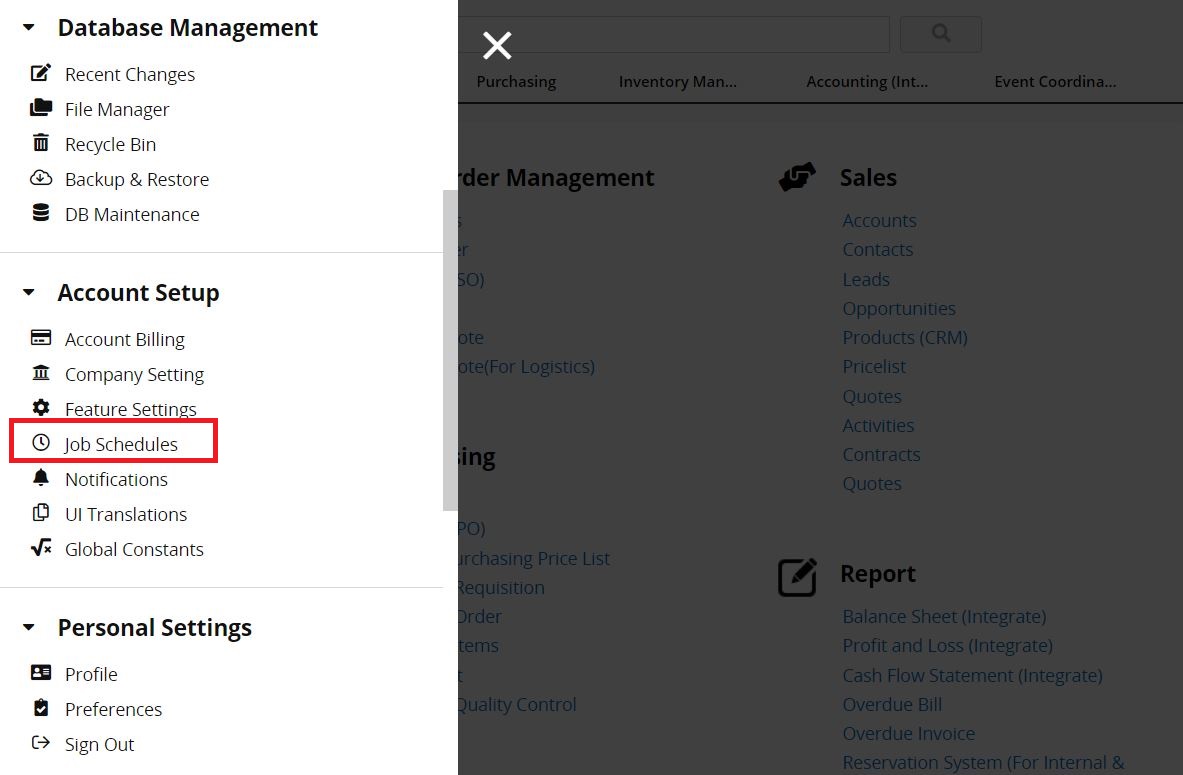1183x775 pixels.
Task: Open the Inventory Man... tab
Action: [678, 81]
